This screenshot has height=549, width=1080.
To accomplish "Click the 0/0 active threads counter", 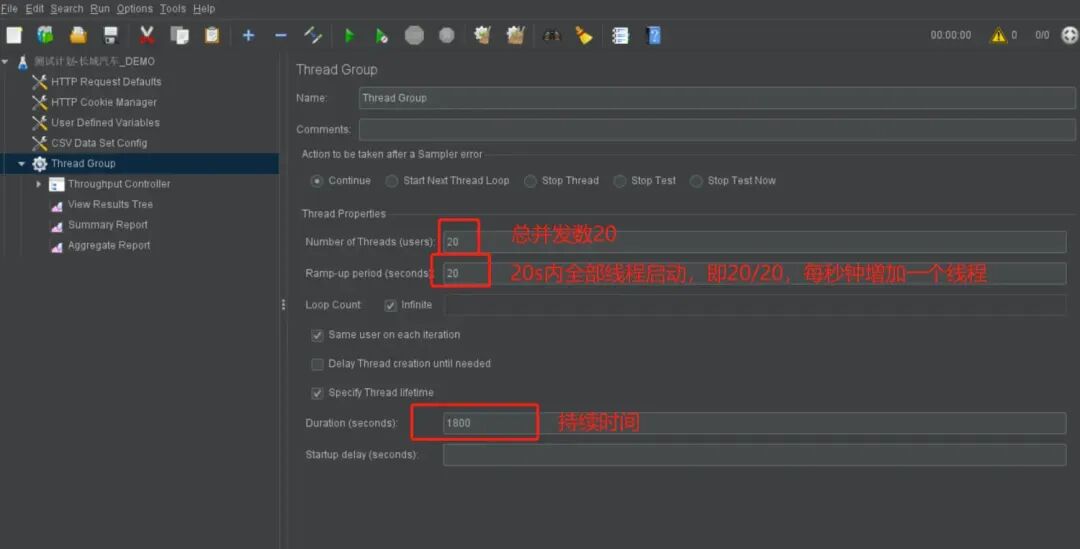I will (1042, 35).
